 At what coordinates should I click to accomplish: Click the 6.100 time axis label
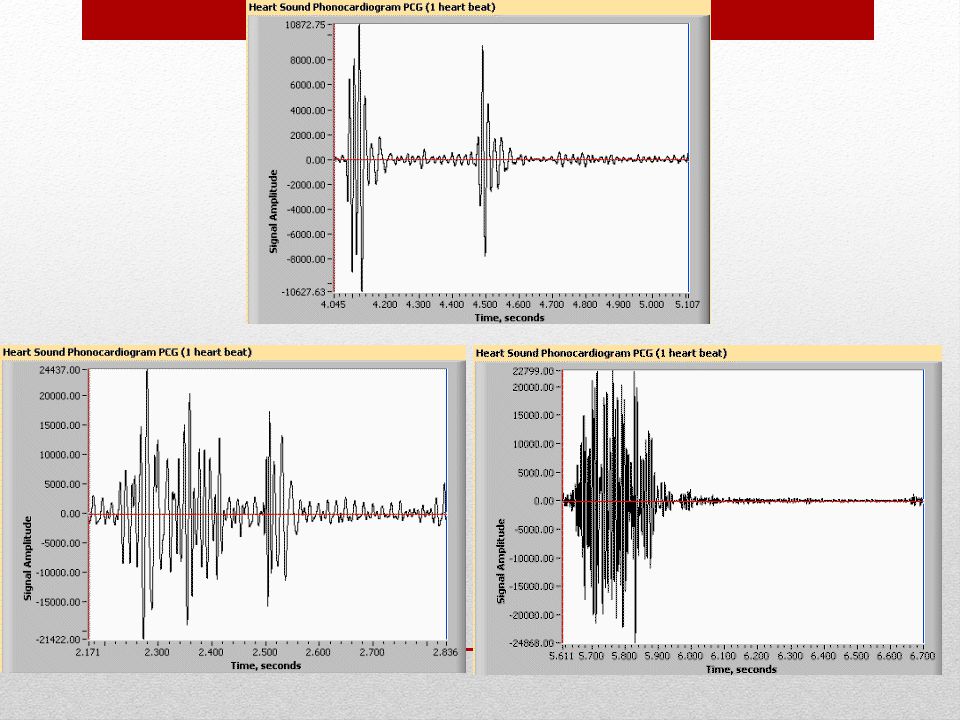724,656
